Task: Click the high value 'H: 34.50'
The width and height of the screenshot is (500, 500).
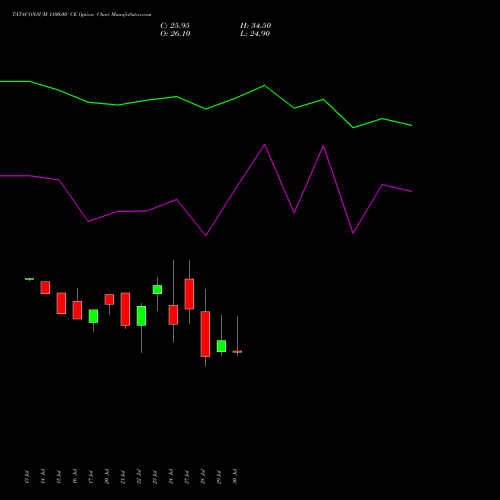Action: pyautogui.click(x=256, y=26)
